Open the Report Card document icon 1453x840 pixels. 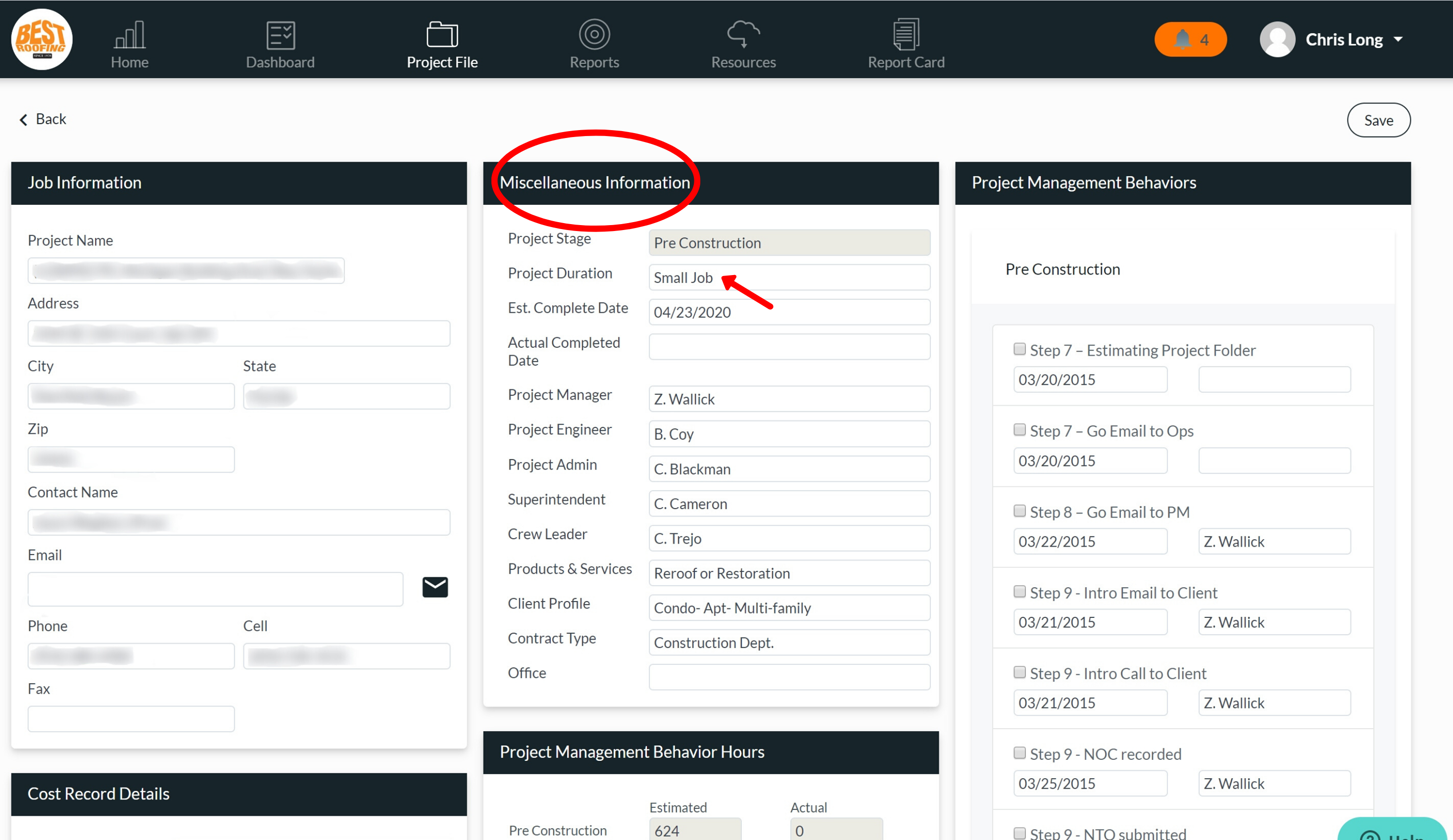907,34
